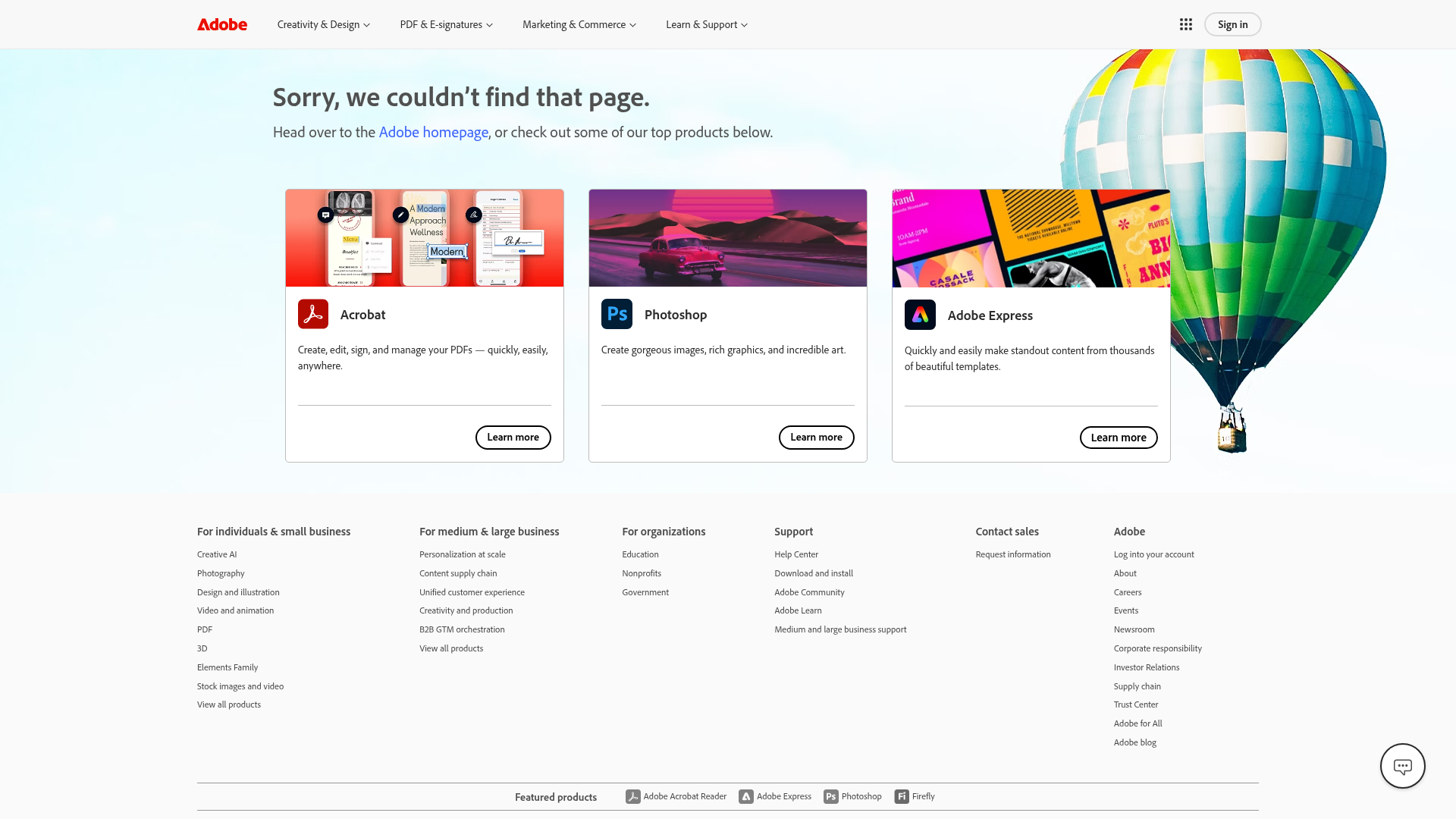Click Sign in

1232,24
